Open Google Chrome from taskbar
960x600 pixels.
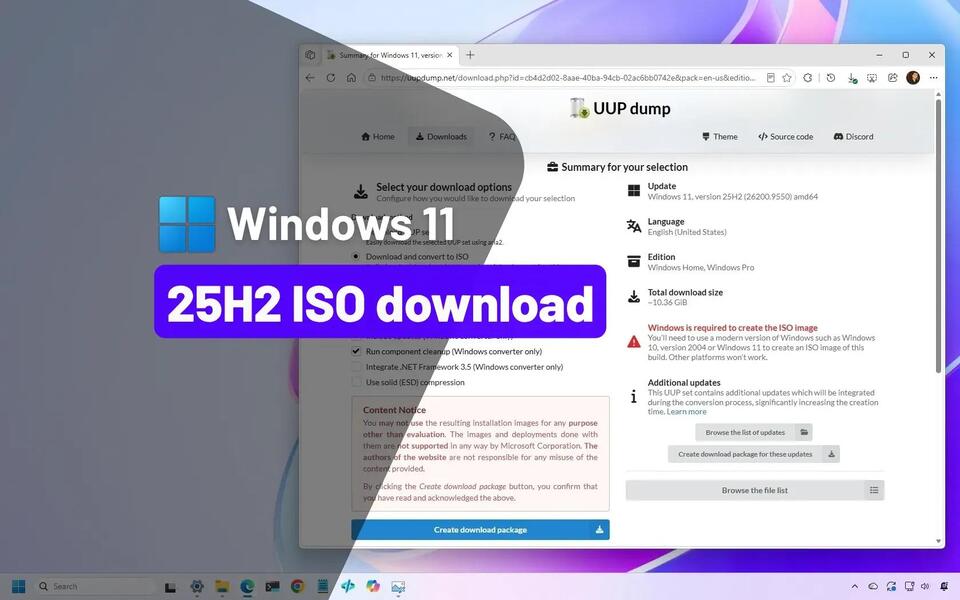tap(298, 587)
